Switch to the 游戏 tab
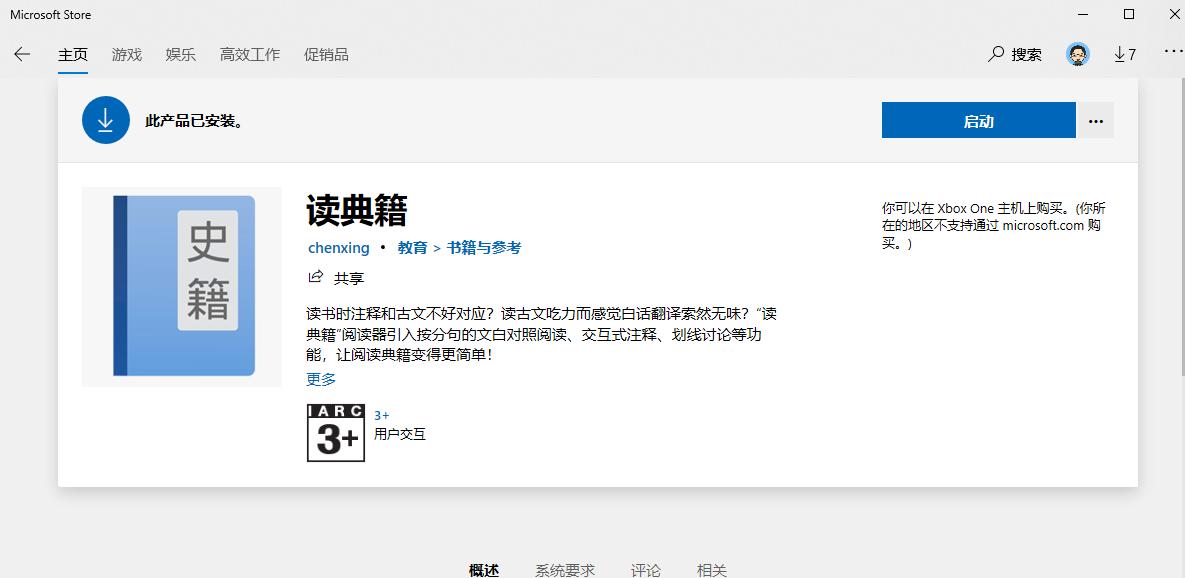The image size is (1185, 578). click(x=126, y=55)
